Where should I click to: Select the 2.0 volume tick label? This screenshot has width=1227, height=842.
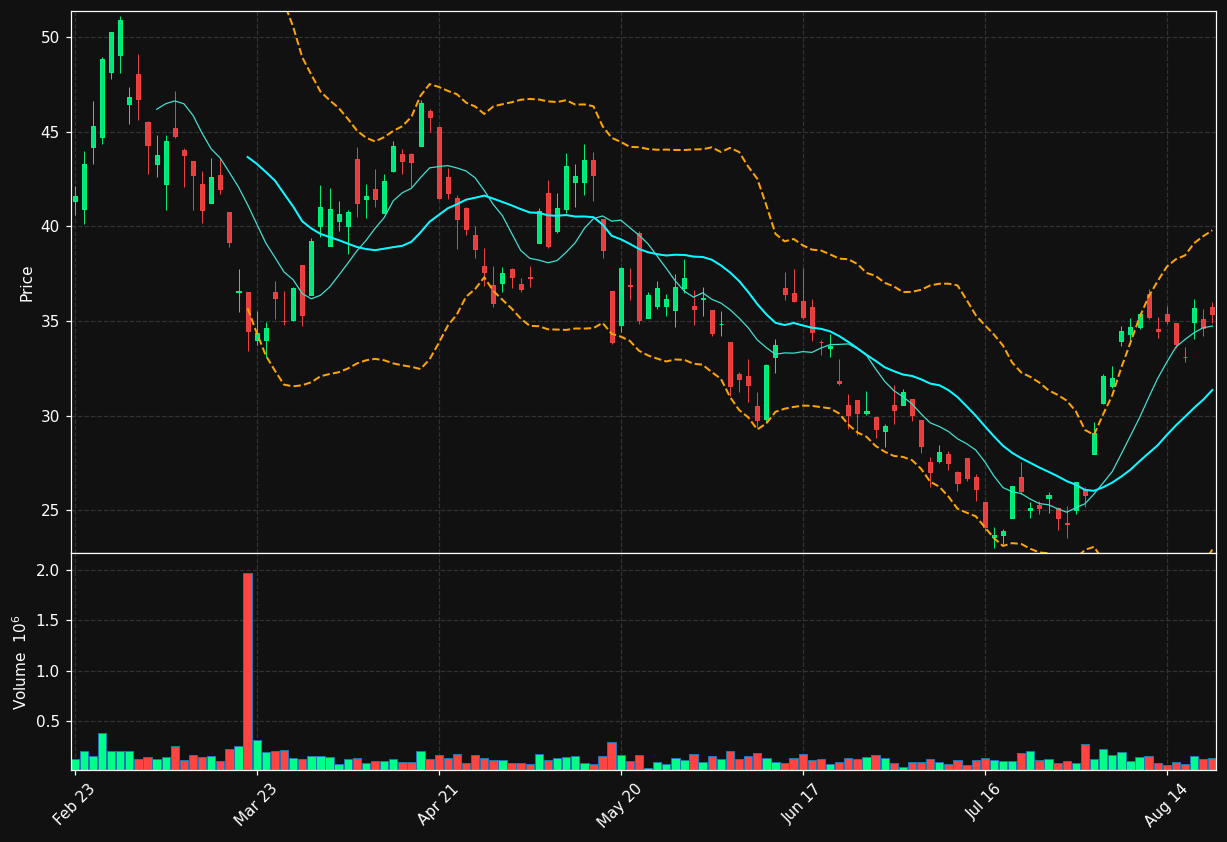(49, 571)
